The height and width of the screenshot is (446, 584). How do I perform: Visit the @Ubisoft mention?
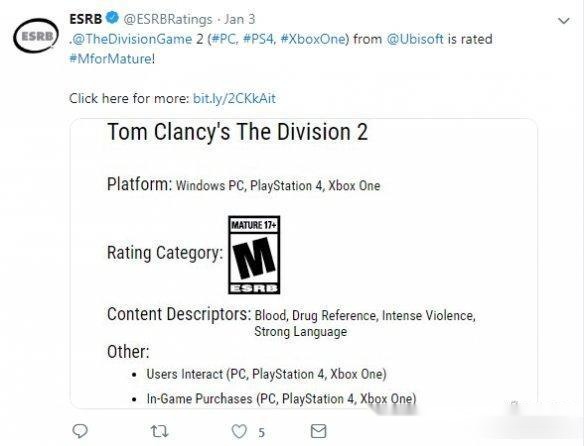tap(415, 39)
